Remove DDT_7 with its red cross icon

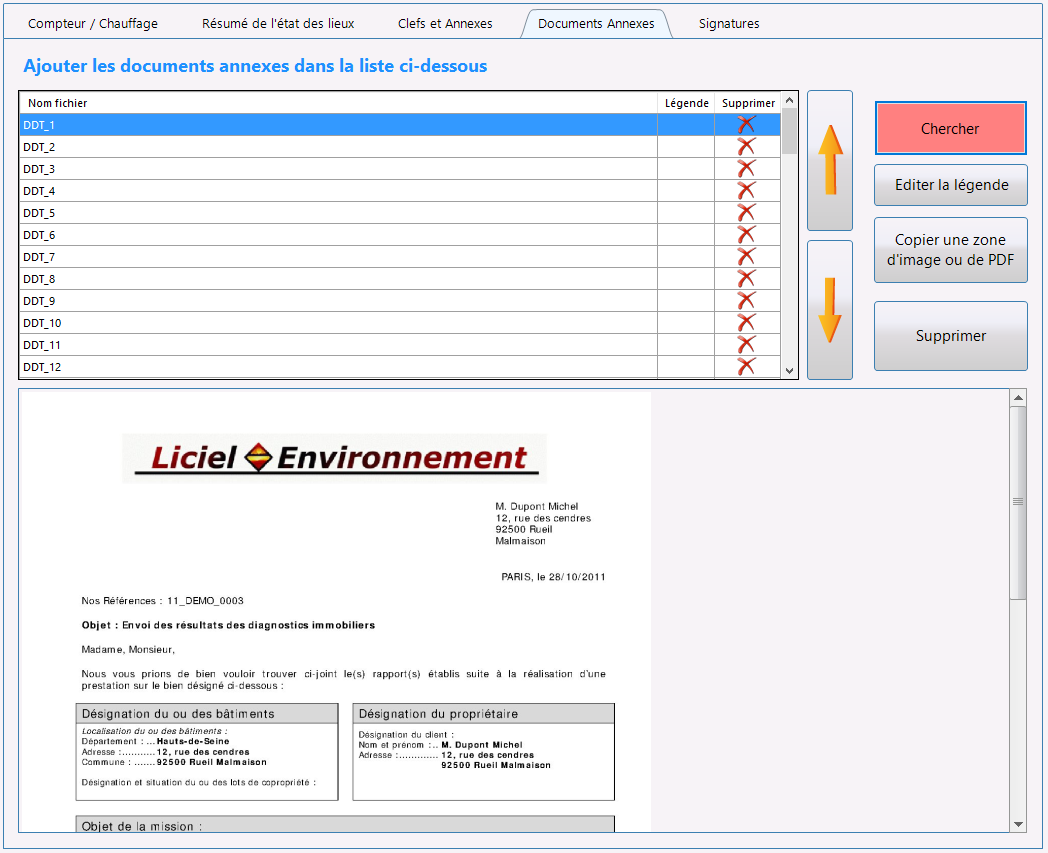click(747, 257)
